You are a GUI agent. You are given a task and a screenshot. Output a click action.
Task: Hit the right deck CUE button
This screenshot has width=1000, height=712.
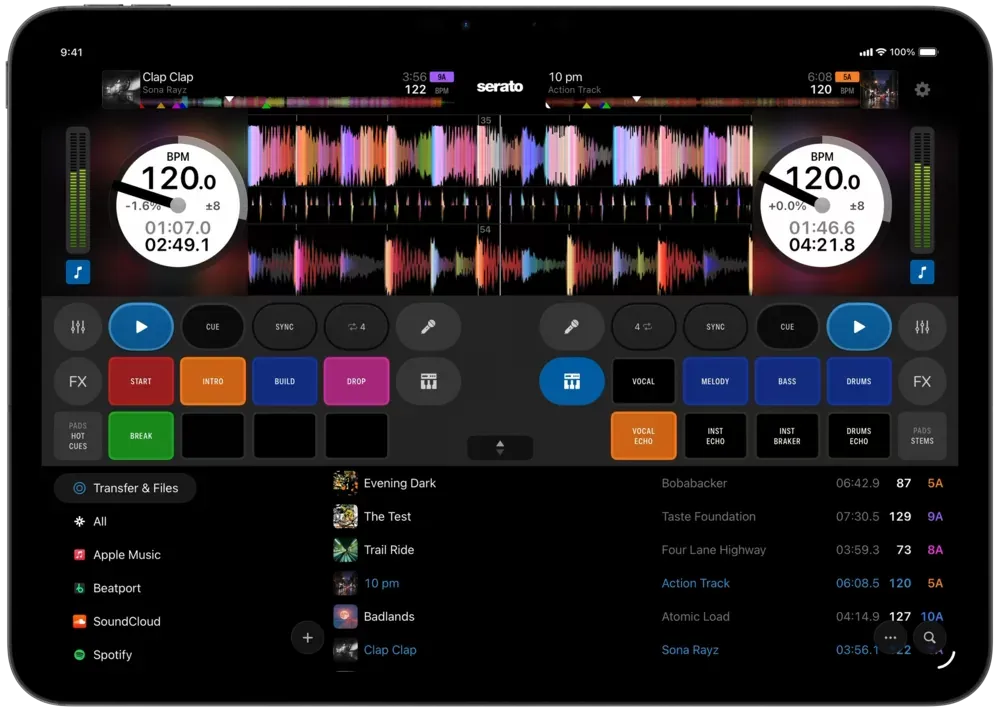pyautogui.click(x=787, y=327)
